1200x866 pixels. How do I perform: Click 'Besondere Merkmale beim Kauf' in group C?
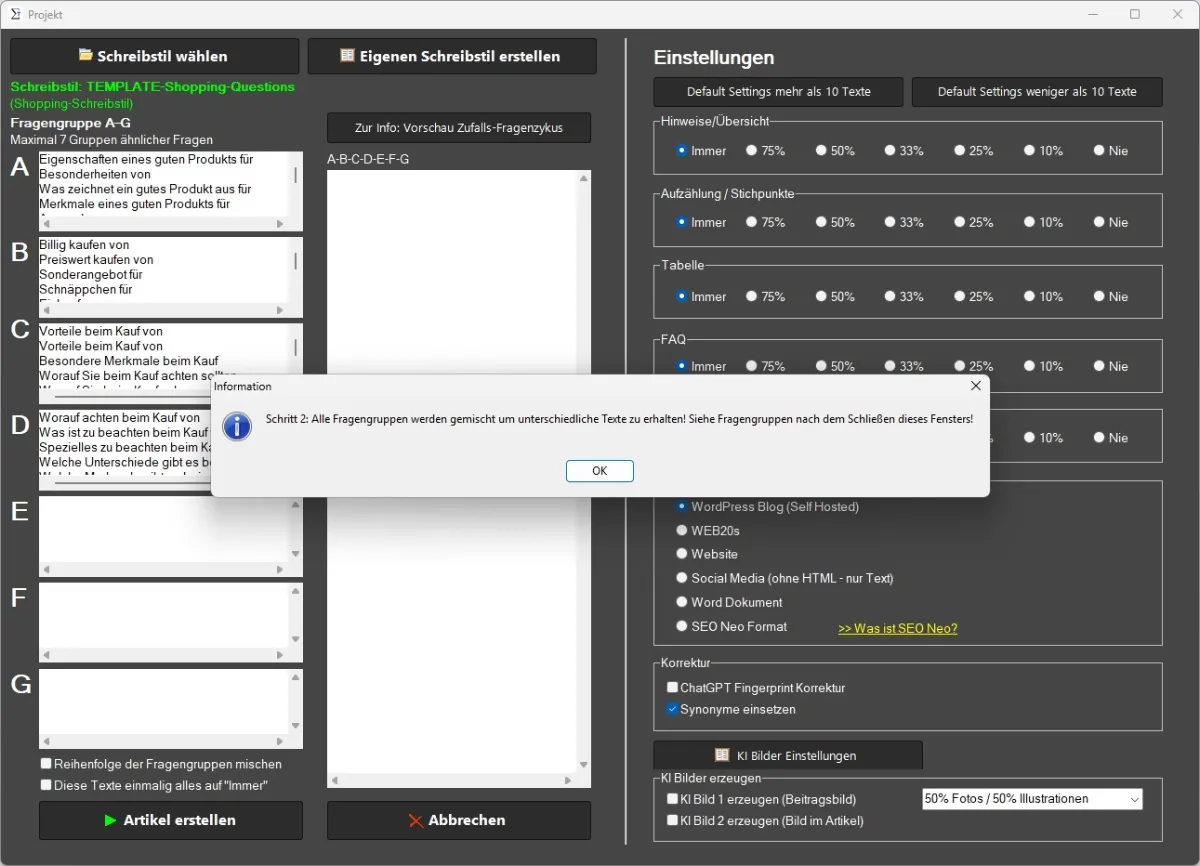(x=129, y=361)
